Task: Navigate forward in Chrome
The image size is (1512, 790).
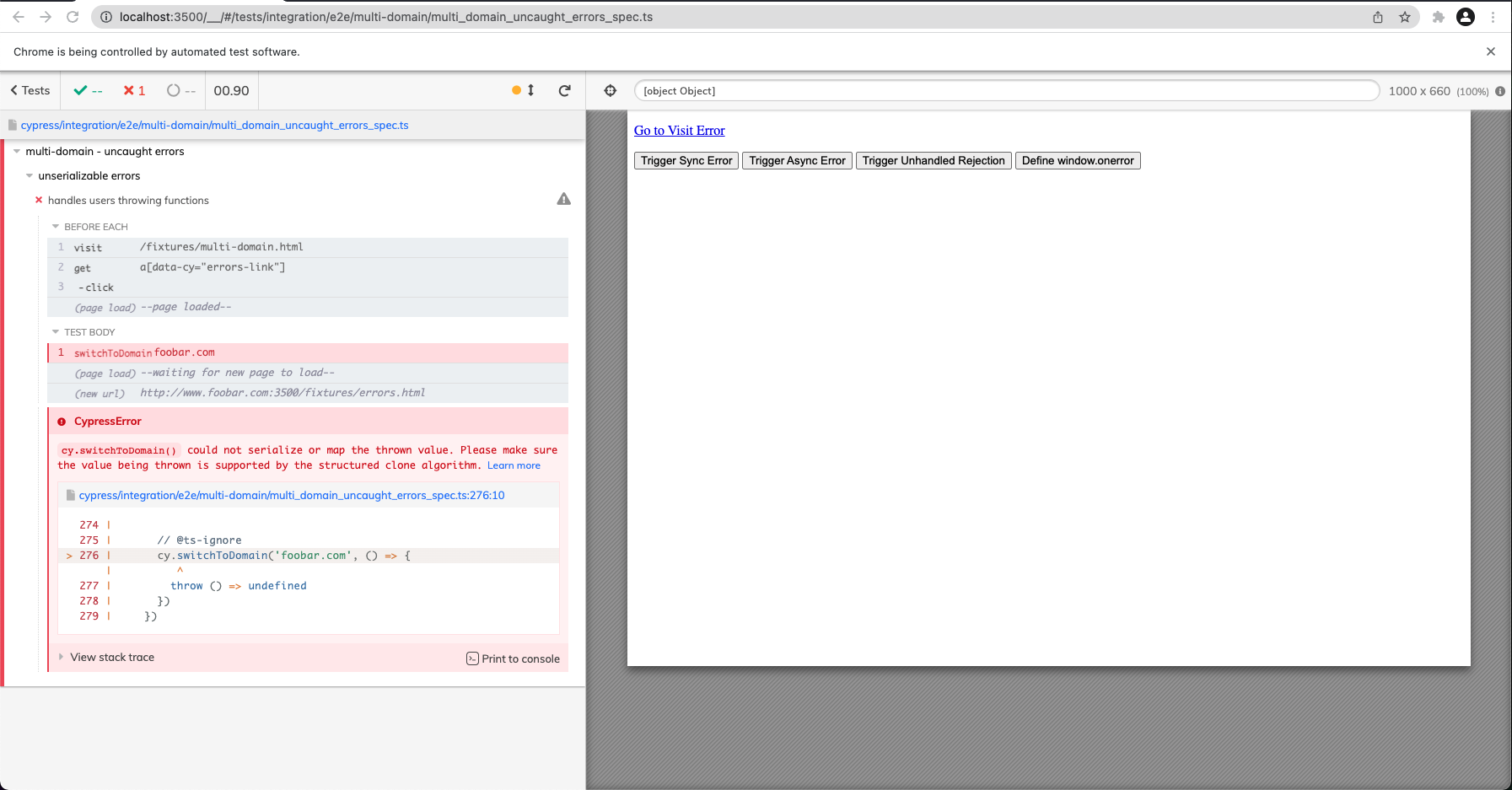Action: click(46, 17)
